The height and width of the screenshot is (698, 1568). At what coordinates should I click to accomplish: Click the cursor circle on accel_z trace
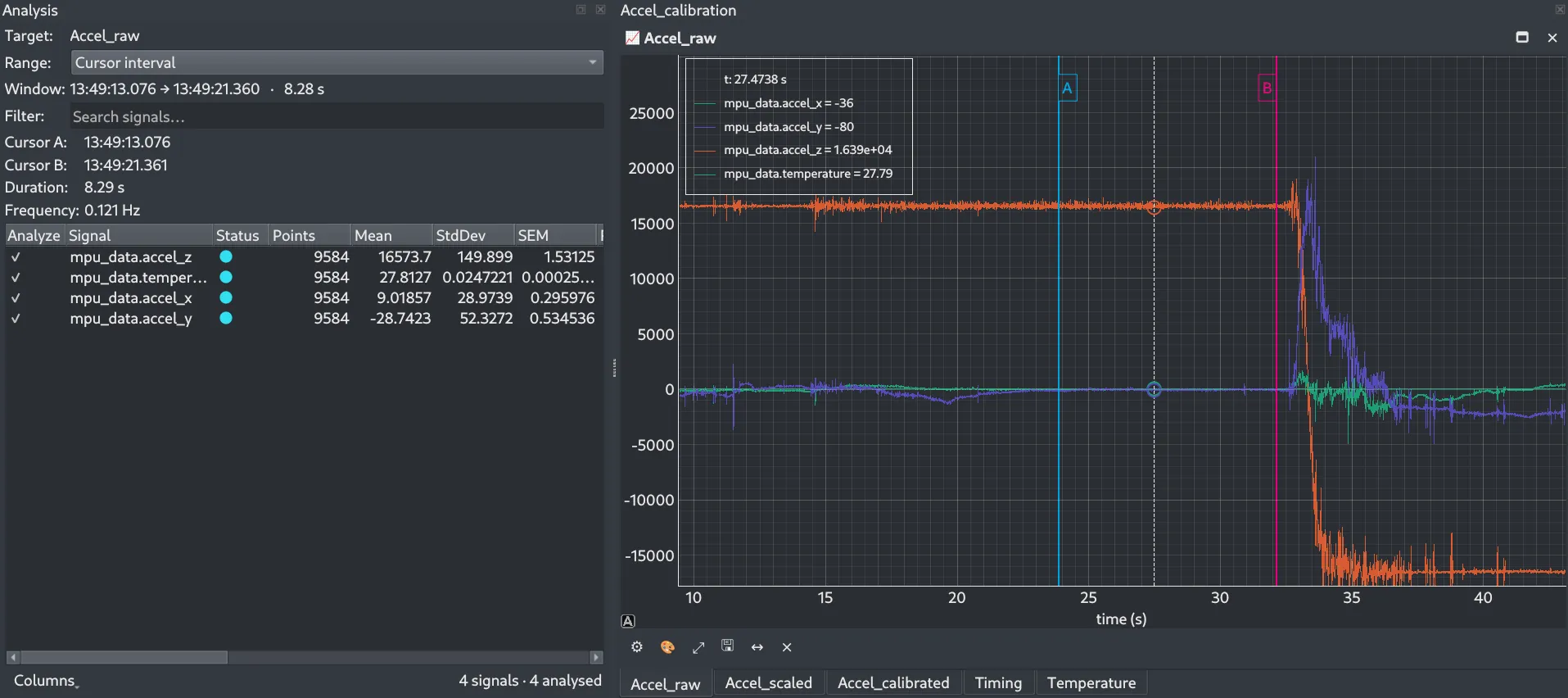click(1154, 208)
